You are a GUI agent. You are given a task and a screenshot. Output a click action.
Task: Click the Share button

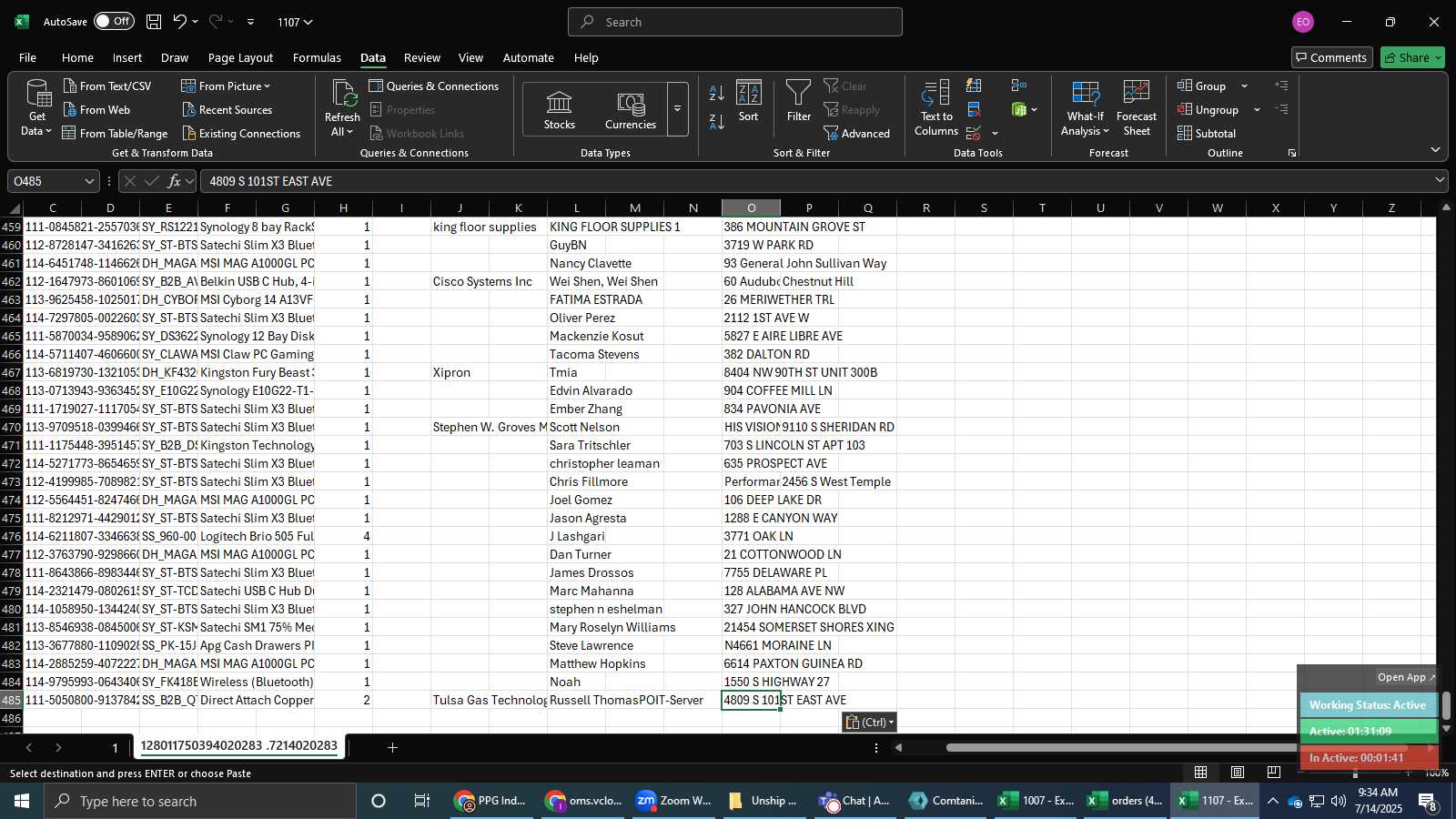tap(1412, 57)
